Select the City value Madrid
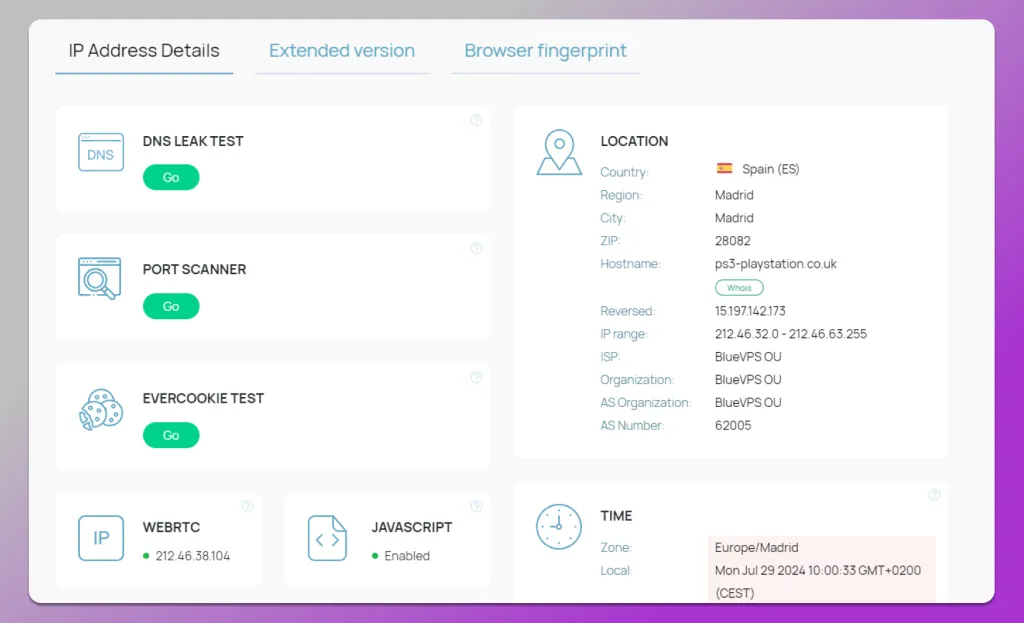The width and height of the screenshot is (1024, 623). point(734,218)
